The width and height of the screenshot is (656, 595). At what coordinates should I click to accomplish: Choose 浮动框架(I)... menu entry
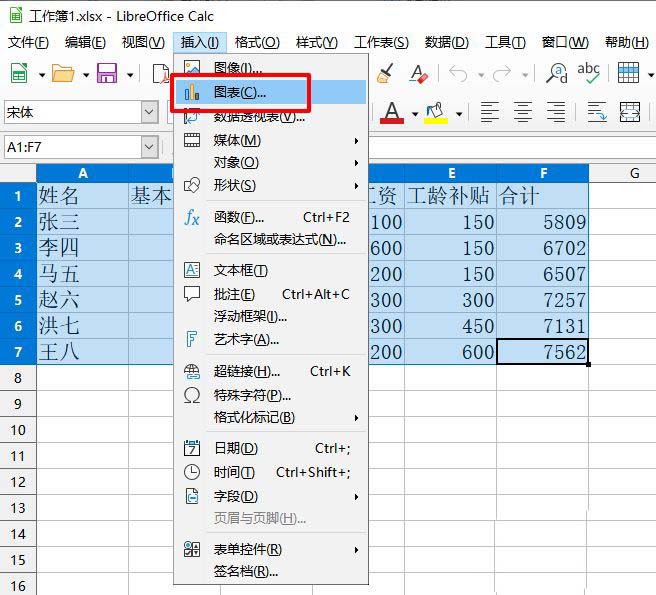(271, 316)
